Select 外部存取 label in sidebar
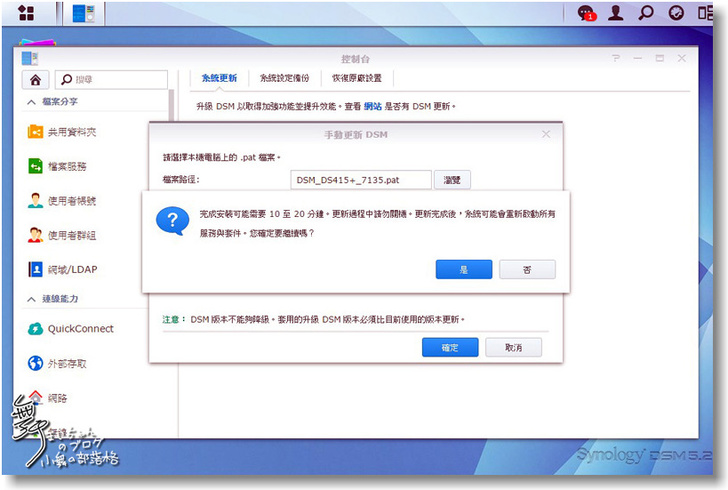Image resolution: width=728 pixels, height=490 pixels. pyautogui.click(x=67, y=364)
